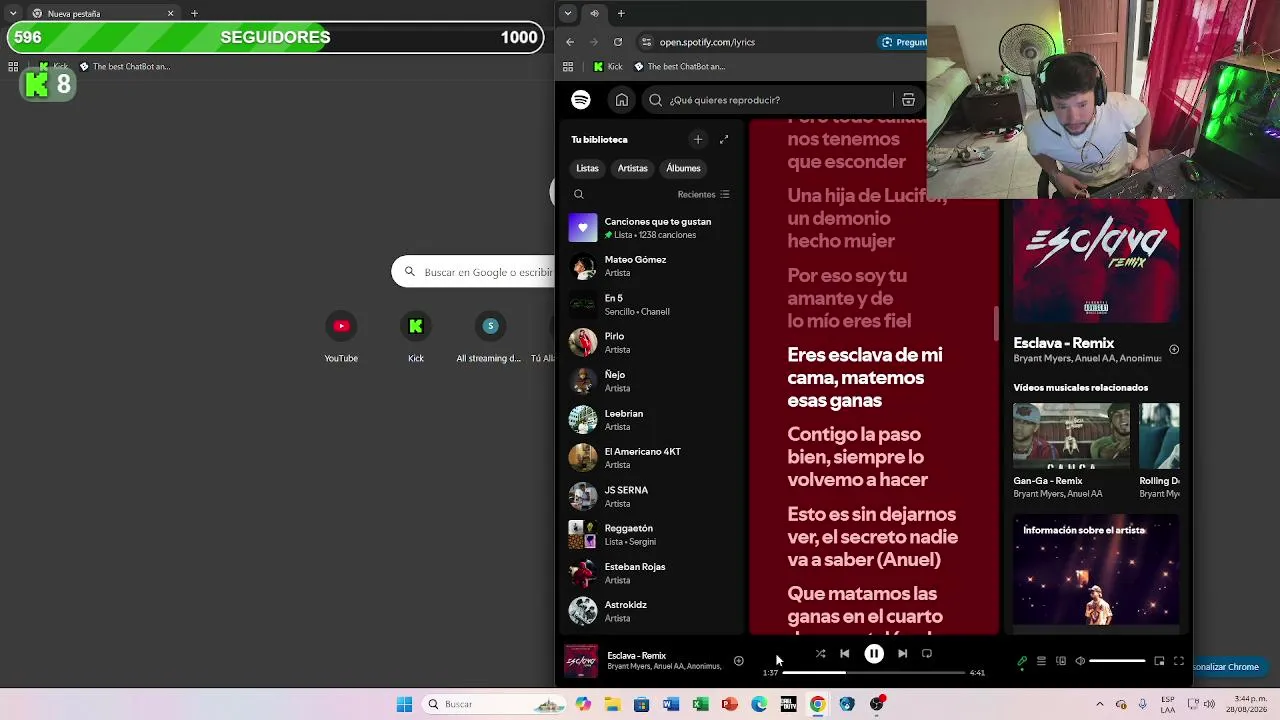1280x720 pixels.
Task: Open artist Mateo Gómez in library
Action: (652, 266)
